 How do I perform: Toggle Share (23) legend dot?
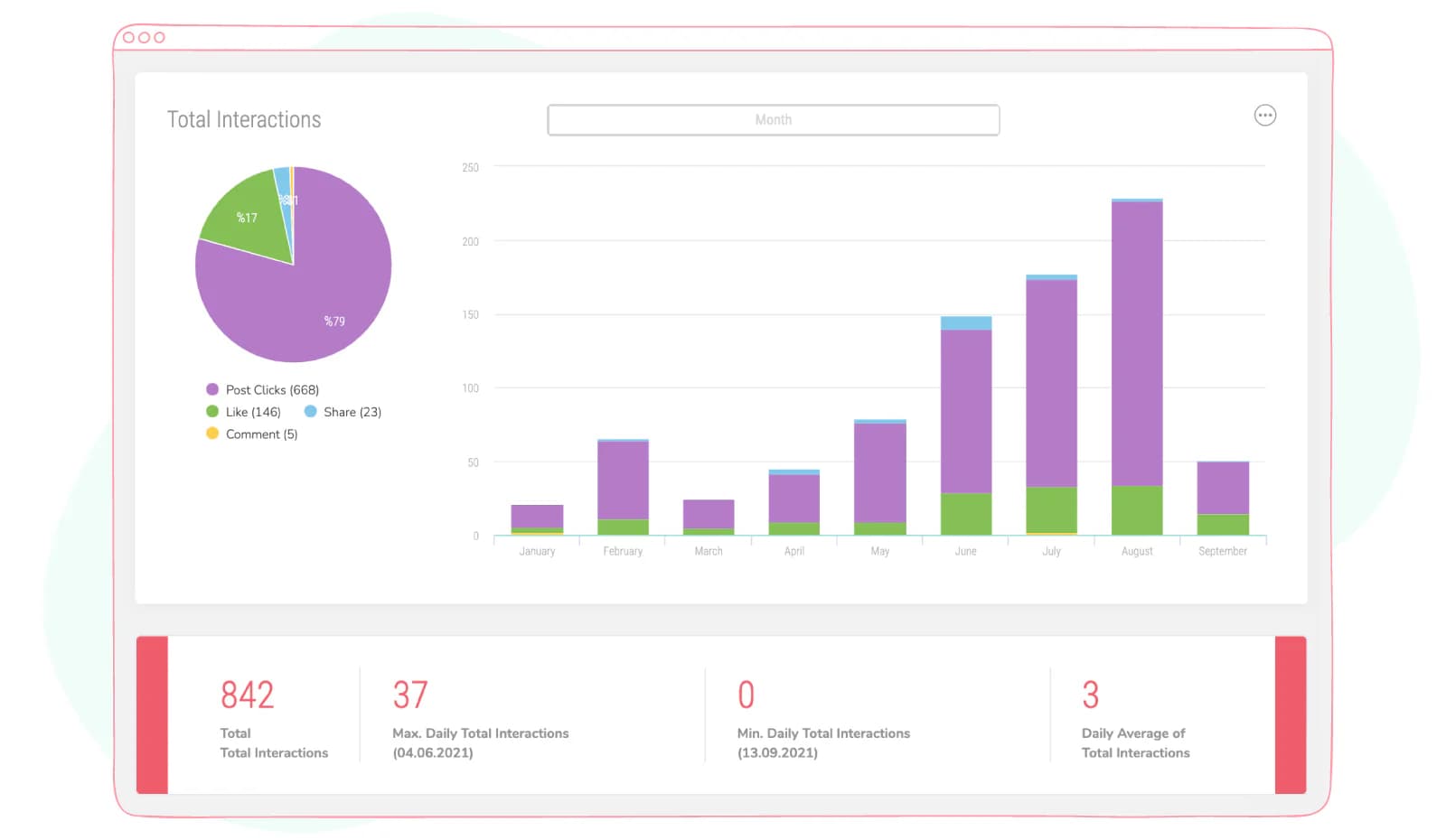[310, 411]
